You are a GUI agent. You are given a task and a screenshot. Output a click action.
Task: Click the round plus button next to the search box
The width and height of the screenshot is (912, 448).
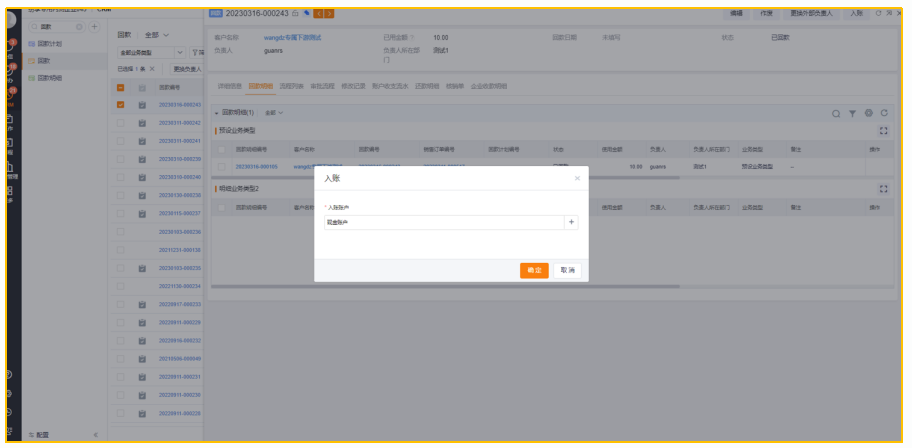coord(94,27)
